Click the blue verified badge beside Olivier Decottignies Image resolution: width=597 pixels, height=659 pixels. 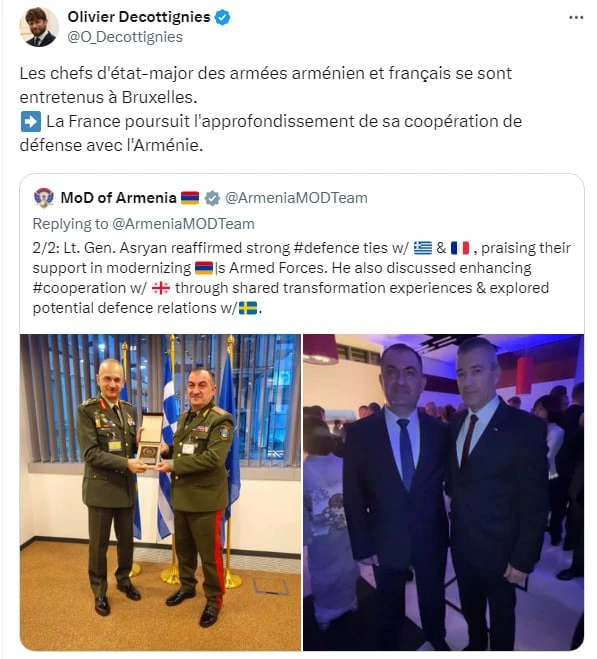[222, 17]
